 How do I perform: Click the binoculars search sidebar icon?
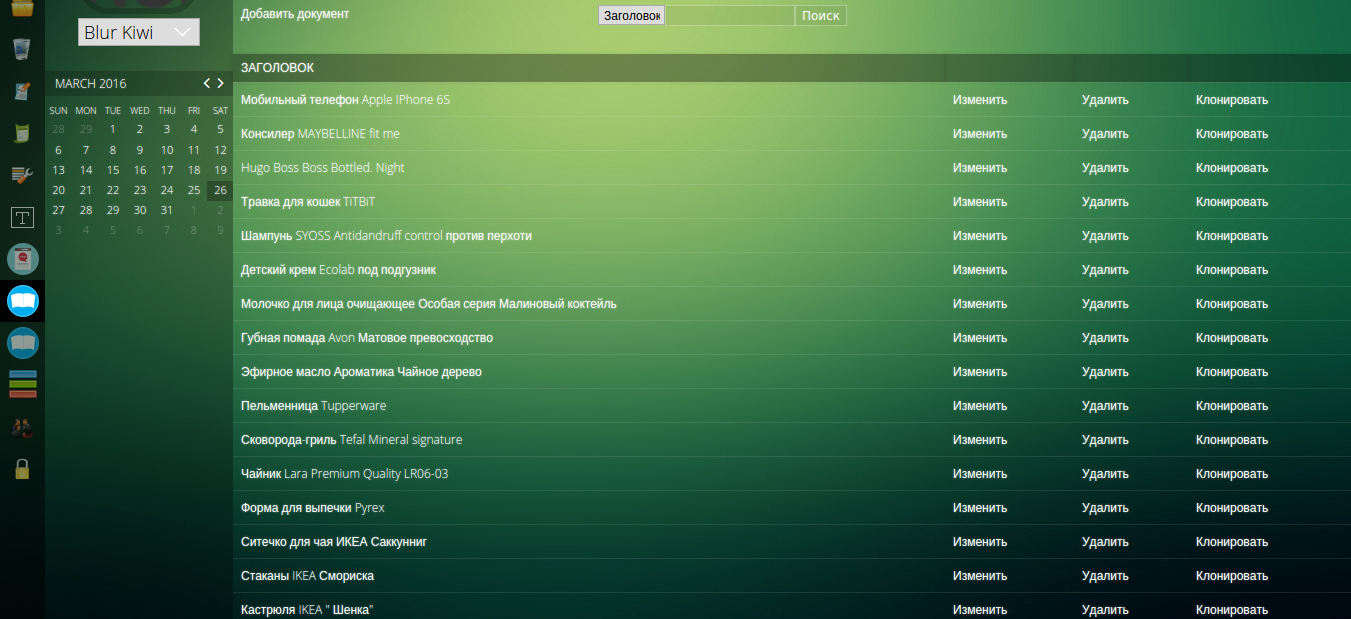22,427
